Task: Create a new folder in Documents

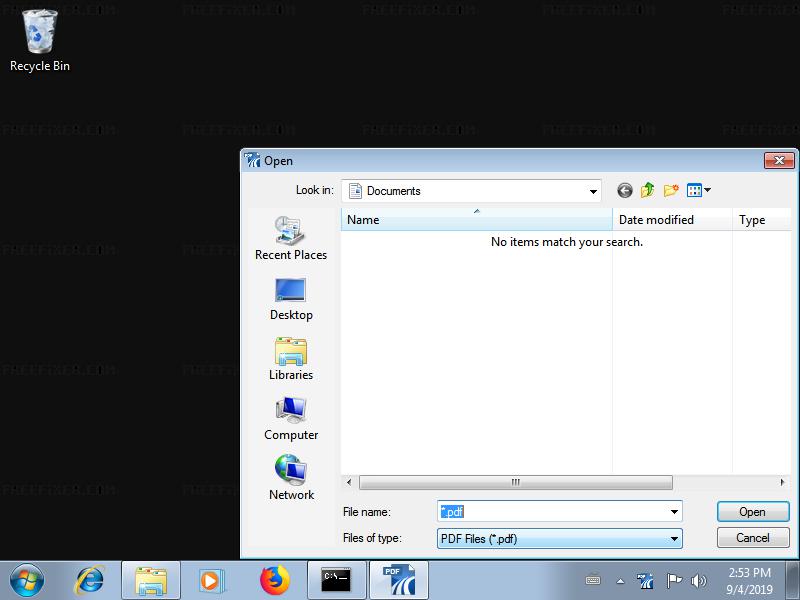Action: (x=671, y=190)
